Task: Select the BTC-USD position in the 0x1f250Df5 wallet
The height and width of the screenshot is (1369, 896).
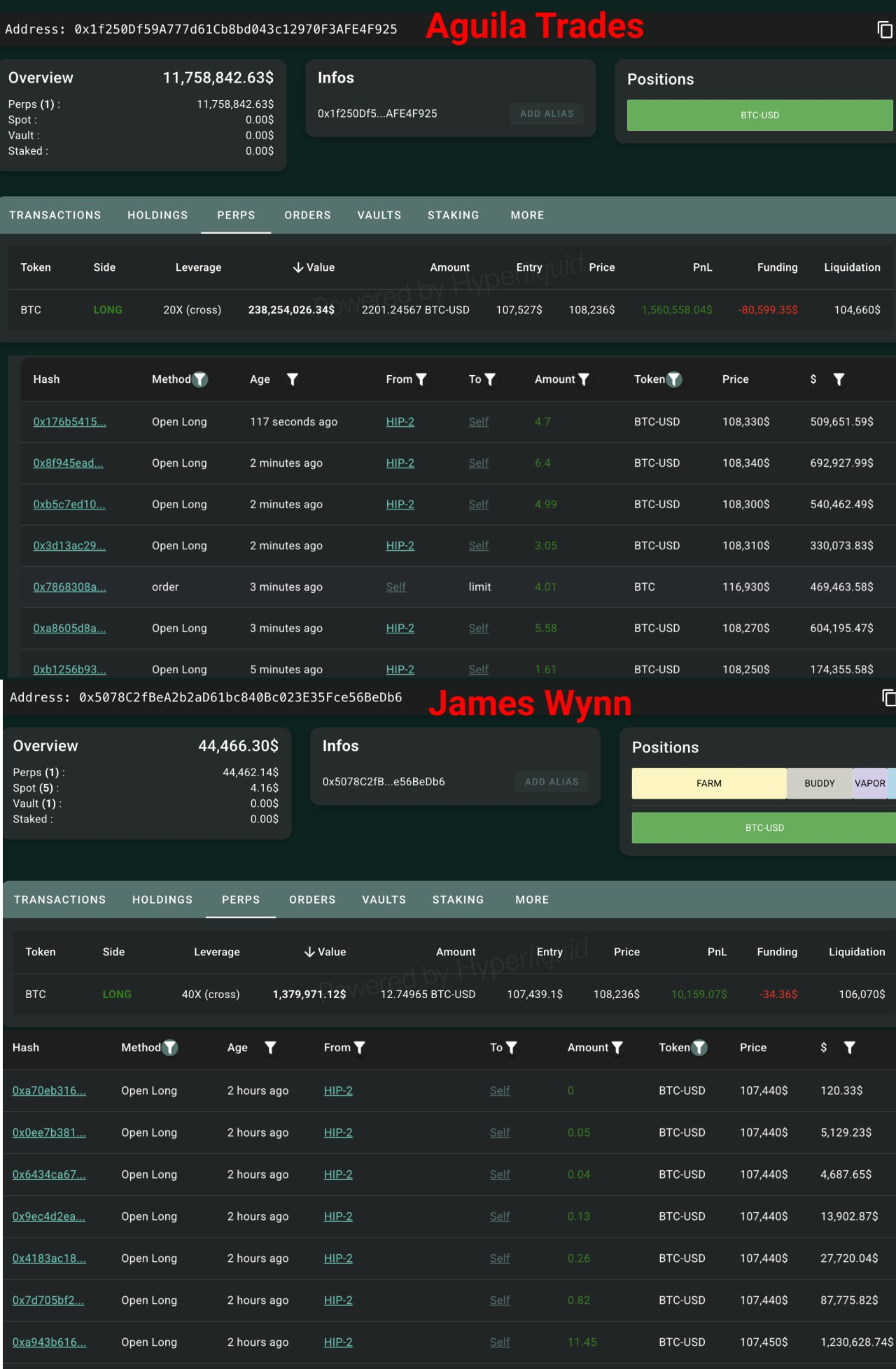Action: point(760,115)
